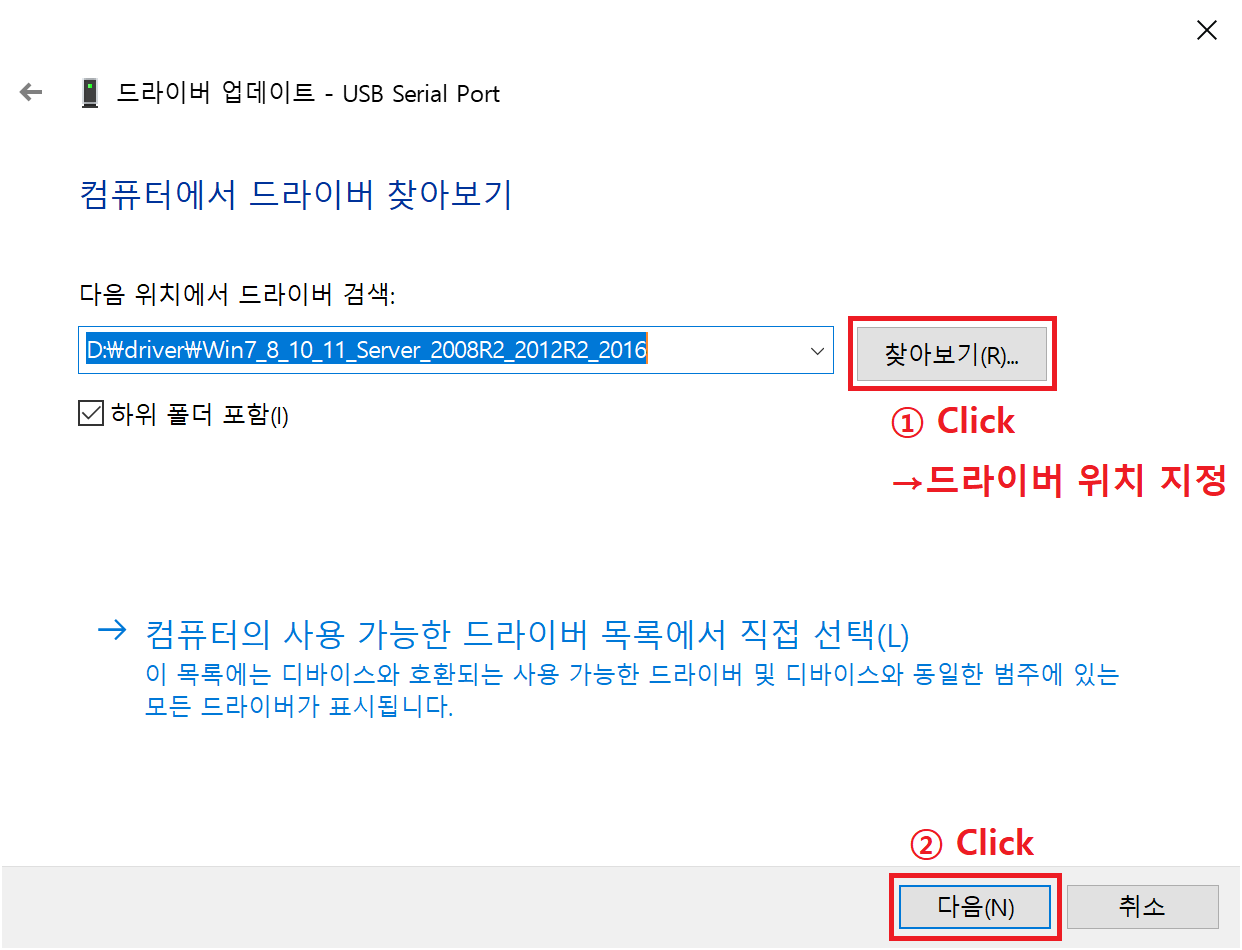Close the driver update dialog

(1207, 31)
